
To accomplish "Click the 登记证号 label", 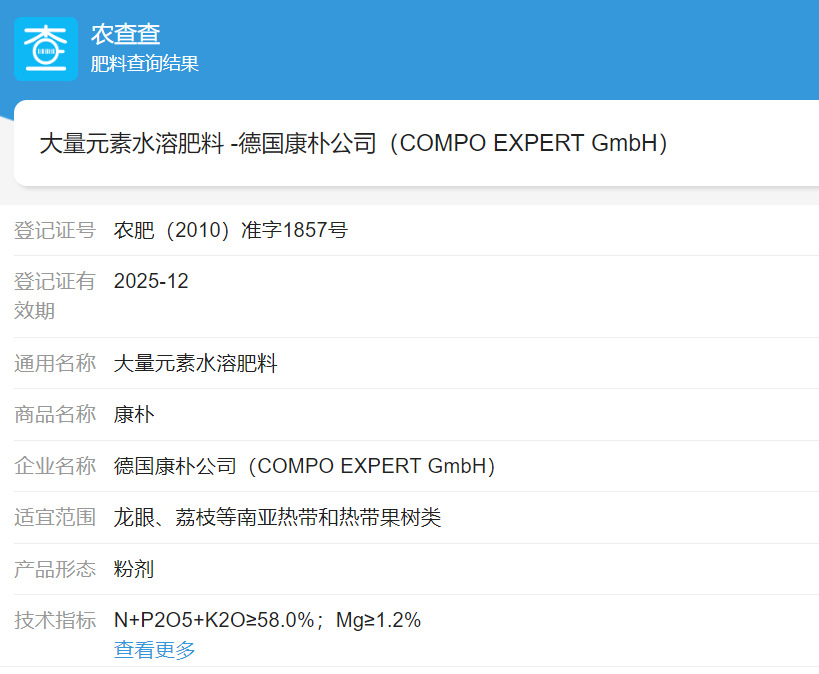I will point(55,230).
